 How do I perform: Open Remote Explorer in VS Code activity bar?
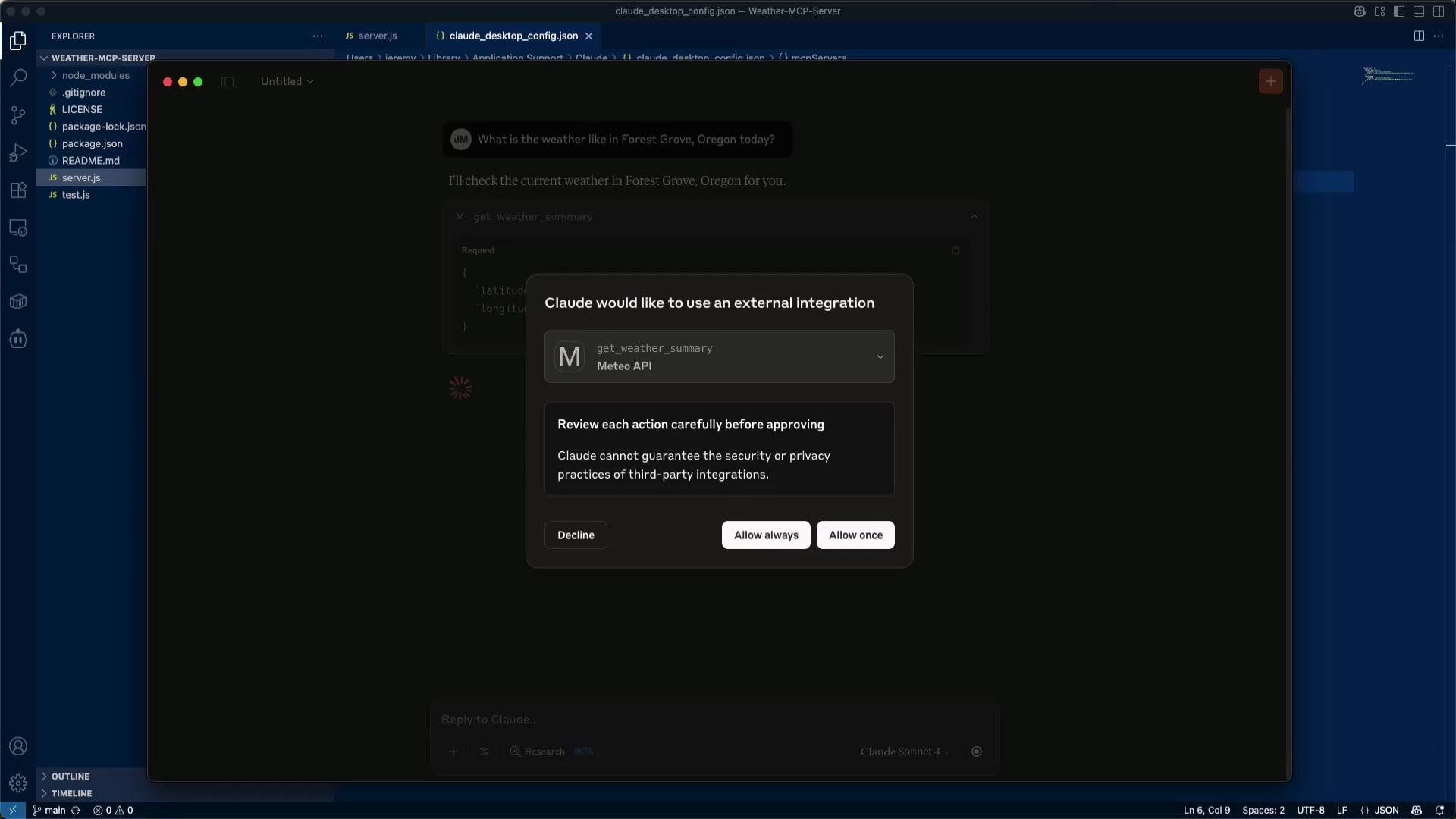click(18, 227)
